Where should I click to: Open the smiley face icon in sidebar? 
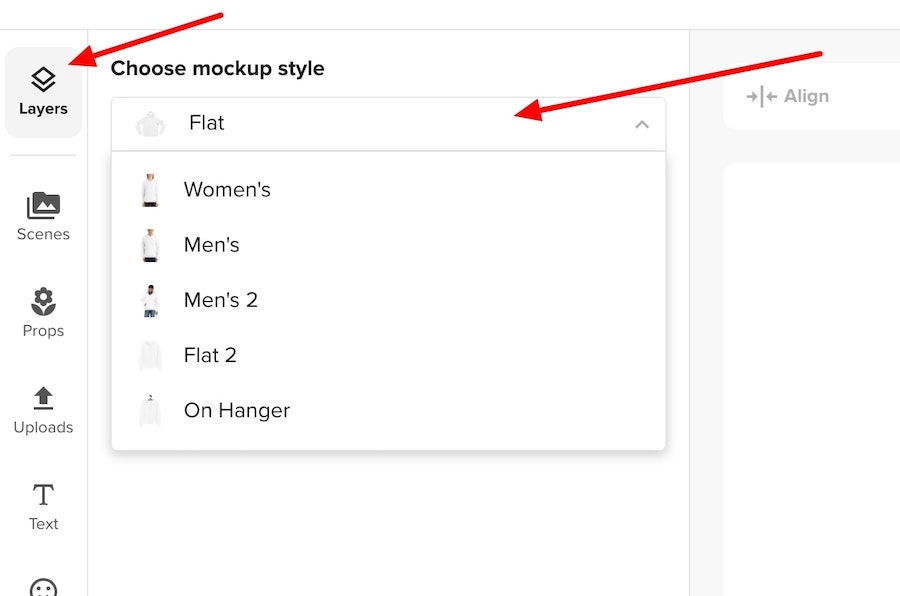click(x=43, y=587)
